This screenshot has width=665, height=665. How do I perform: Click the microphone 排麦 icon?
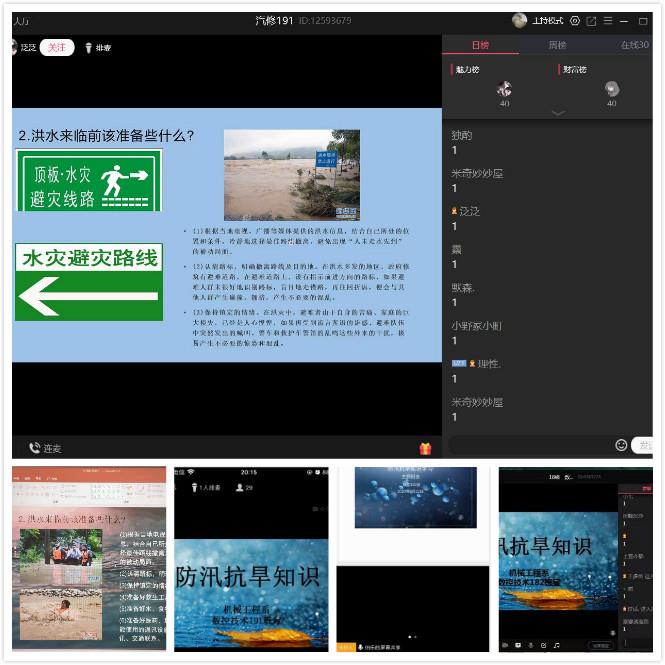tap(88, 47)
